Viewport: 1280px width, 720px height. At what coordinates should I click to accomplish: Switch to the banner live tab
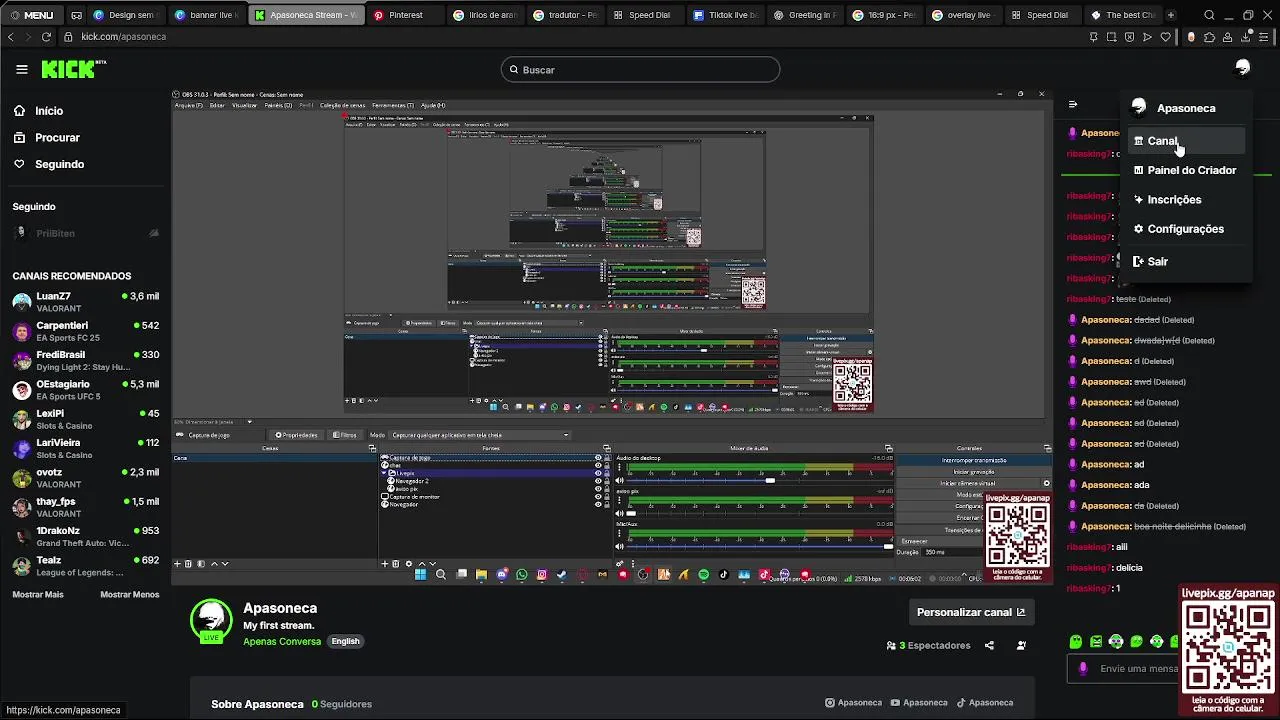click(206, 15)
